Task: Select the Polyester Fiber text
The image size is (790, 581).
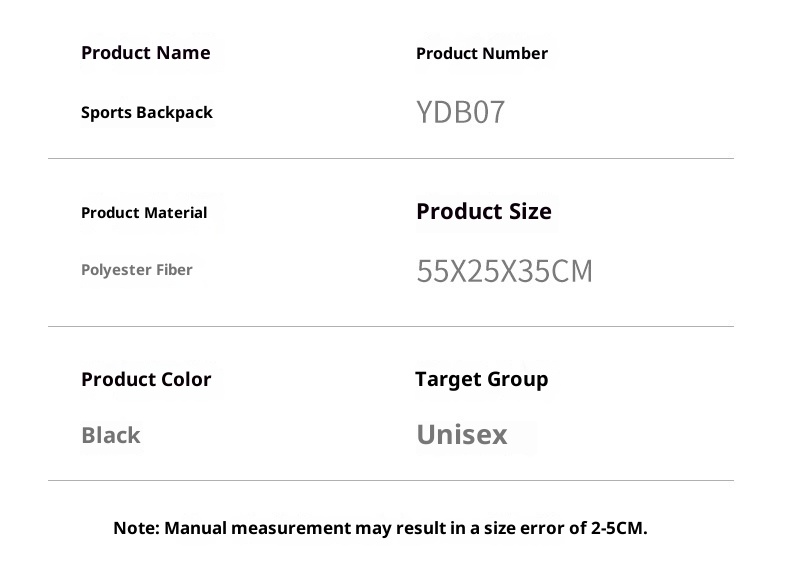Action: pos(136,269)
